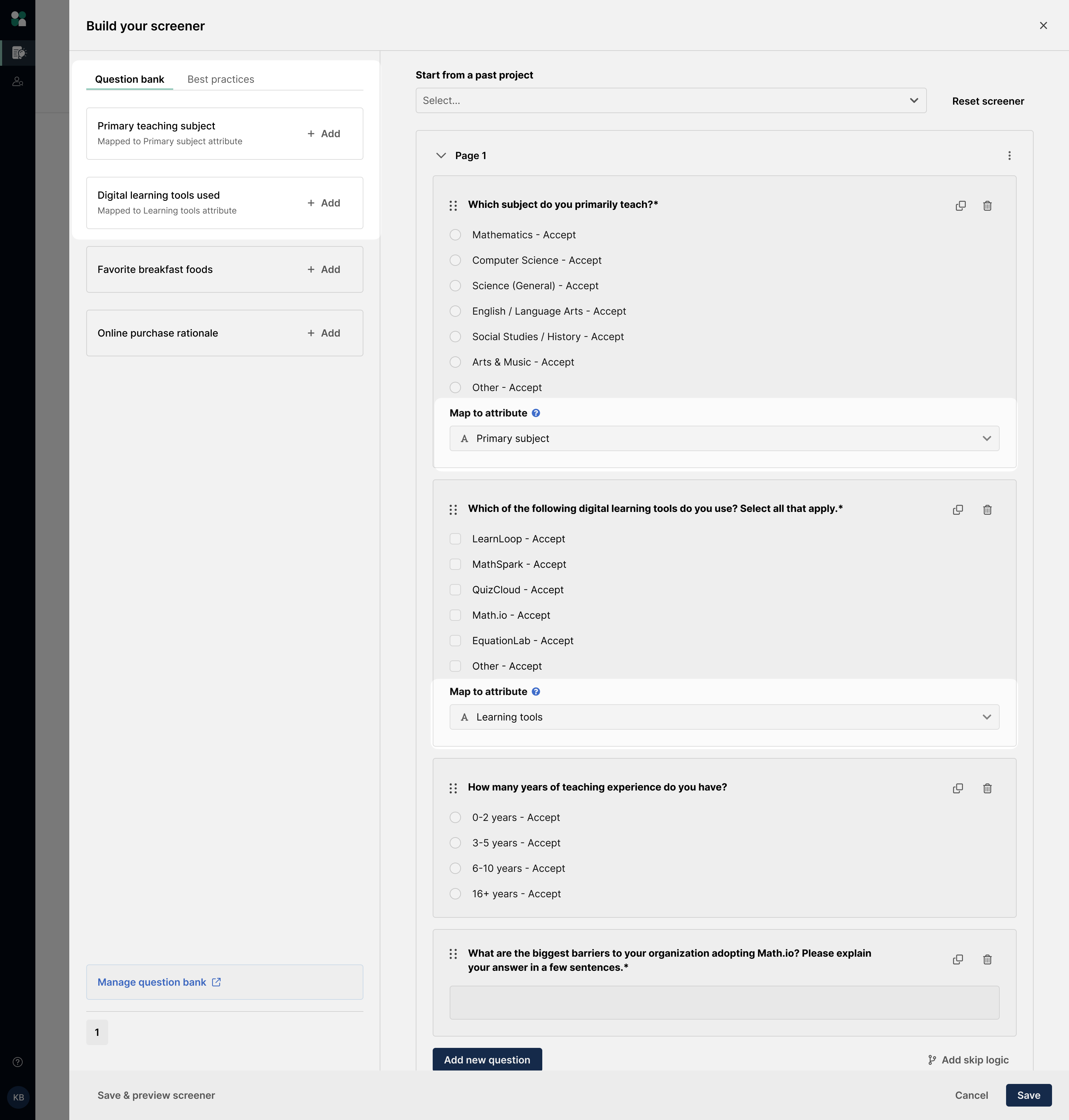
Task: Delete the years of teaching experience question
Action: 987,788
